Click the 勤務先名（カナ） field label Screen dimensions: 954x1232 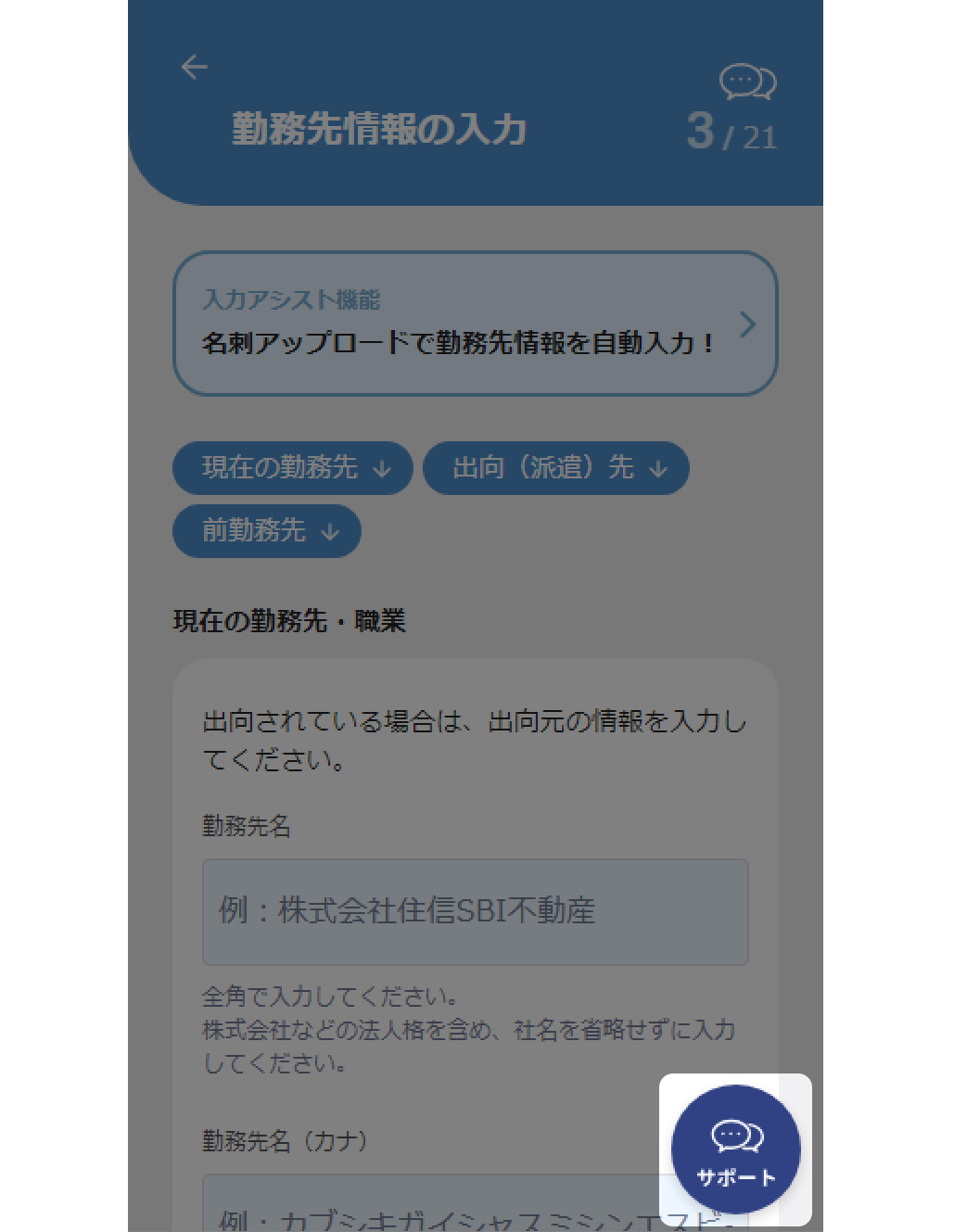[x=286, y=1140]
